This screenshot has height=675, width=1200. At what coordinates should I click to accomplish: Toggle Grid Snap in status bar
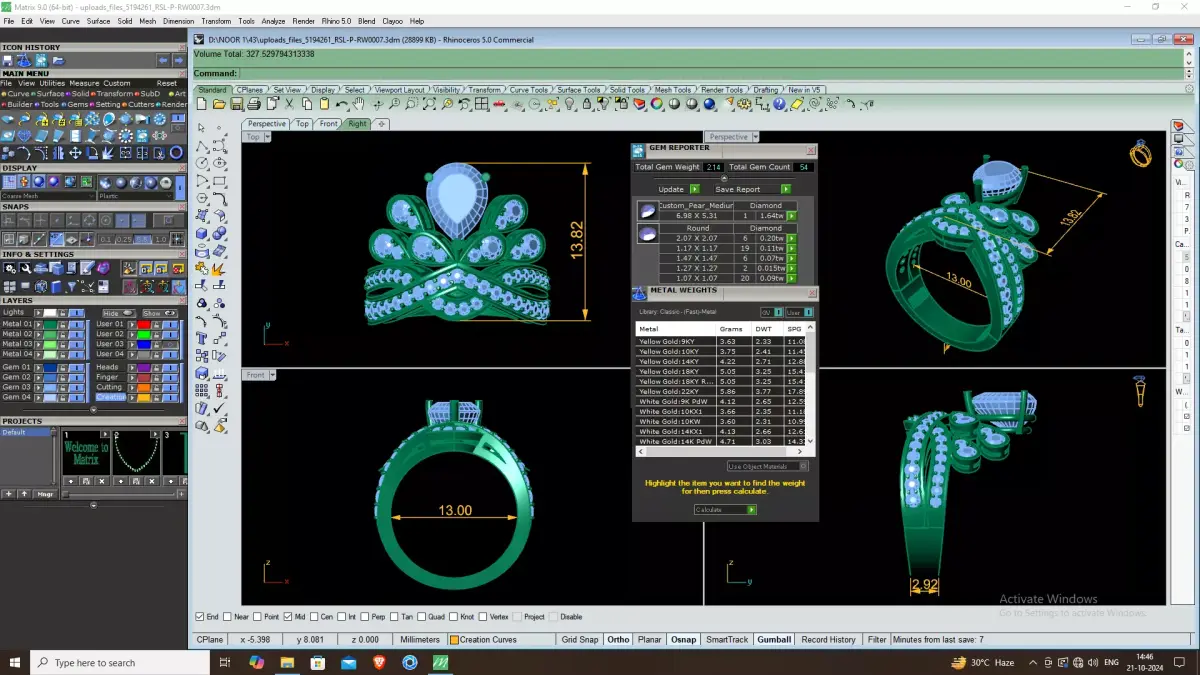(580, 640)
